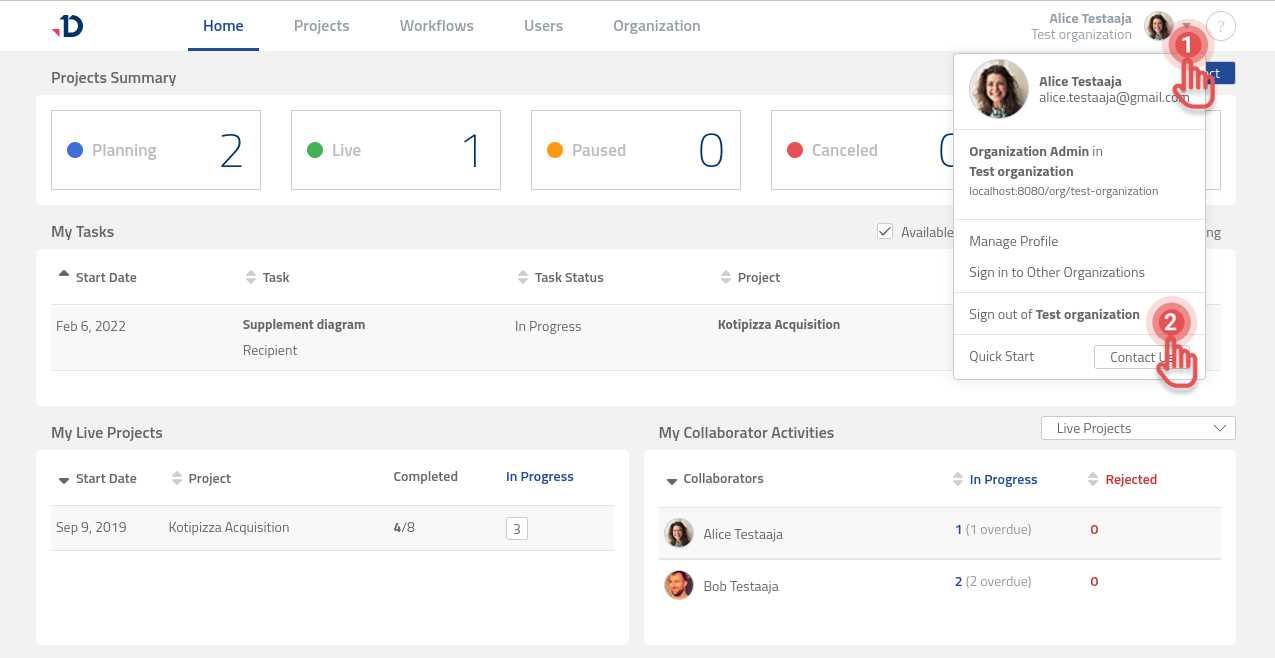The height and width of the screenshot is (658, 1275).
Task: Sort My Tasks by Task Status icon
Action: [523, 277]
